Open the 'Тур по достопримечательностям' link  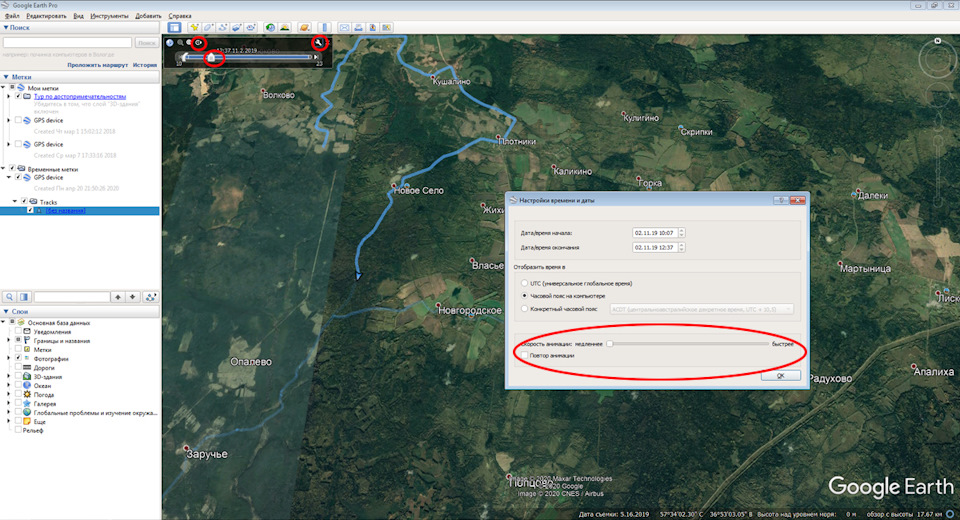click(x=80, y=96)
